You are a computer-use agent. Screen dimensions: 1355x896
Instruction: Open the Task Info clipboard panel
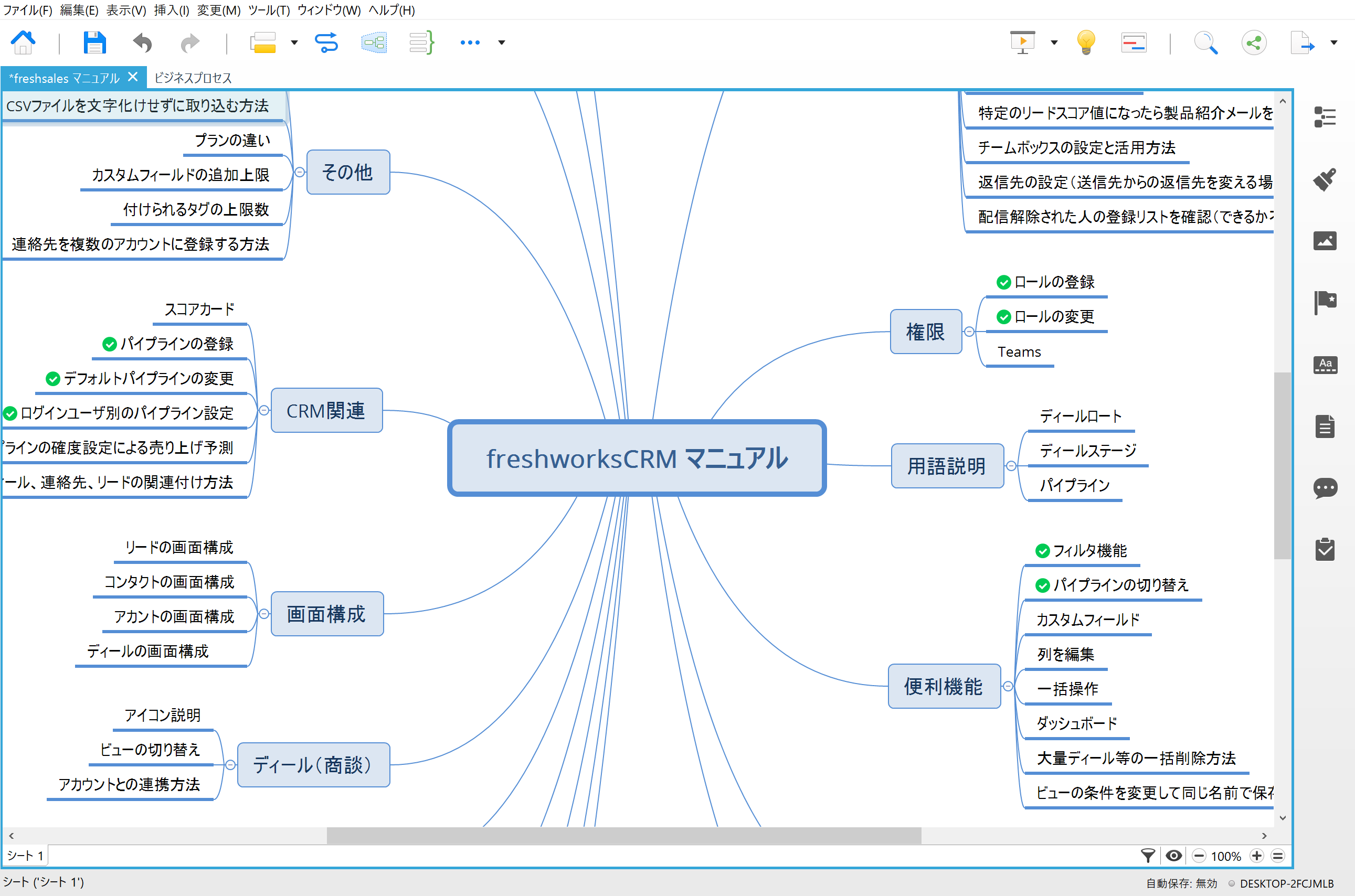1325,549
